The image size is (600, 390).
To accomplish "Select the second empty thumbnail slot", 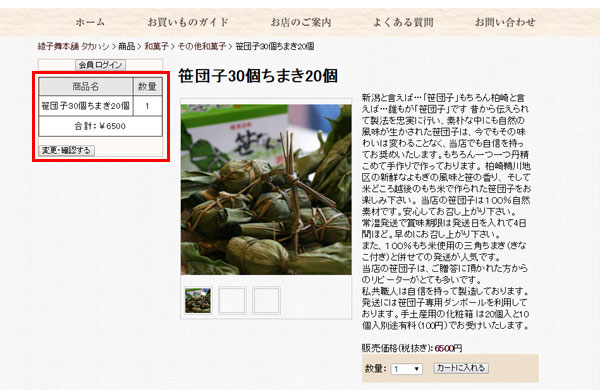I will pos(232,300).
